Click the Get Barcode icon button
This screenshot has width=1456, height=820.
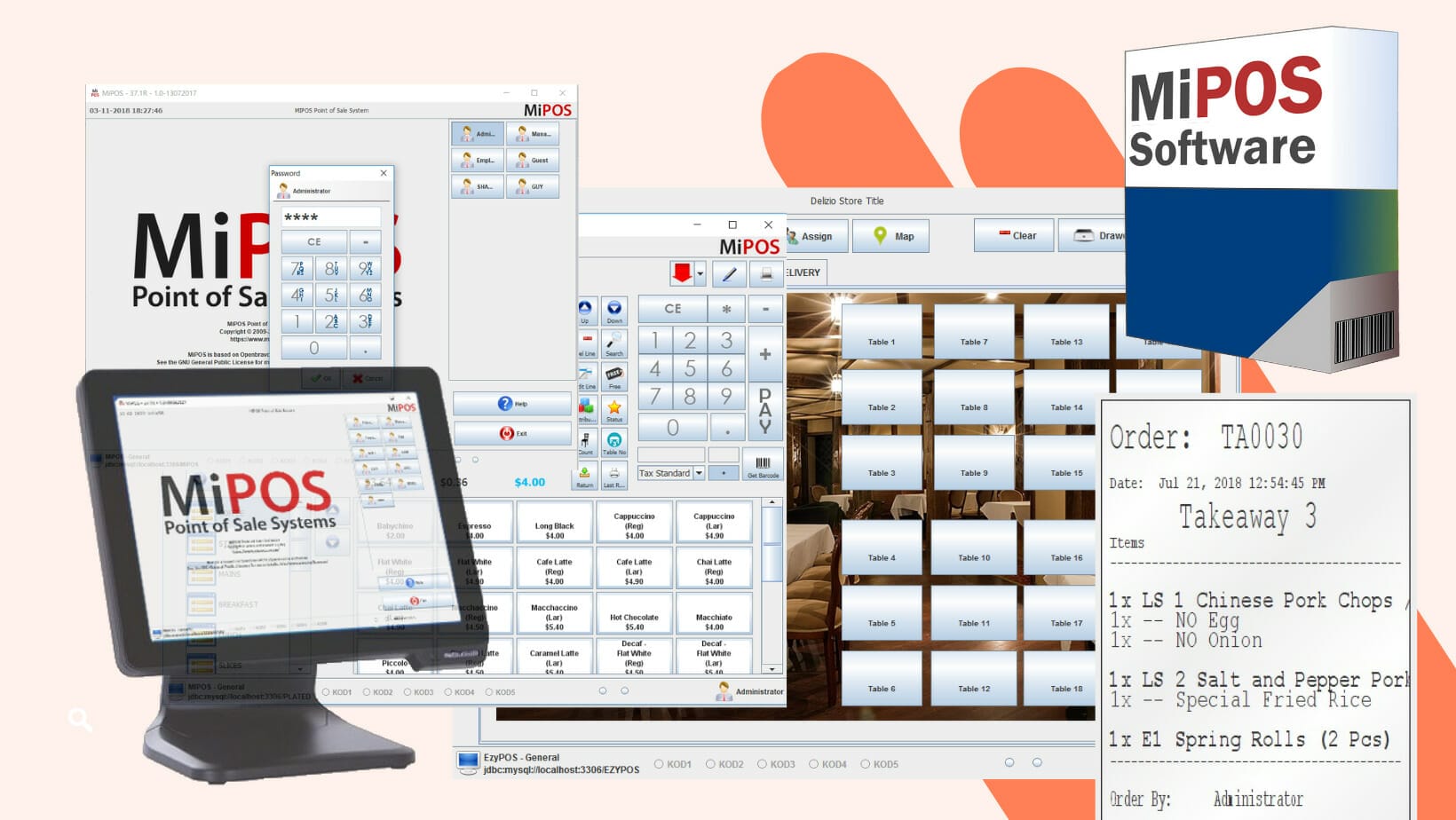point(763,465)
